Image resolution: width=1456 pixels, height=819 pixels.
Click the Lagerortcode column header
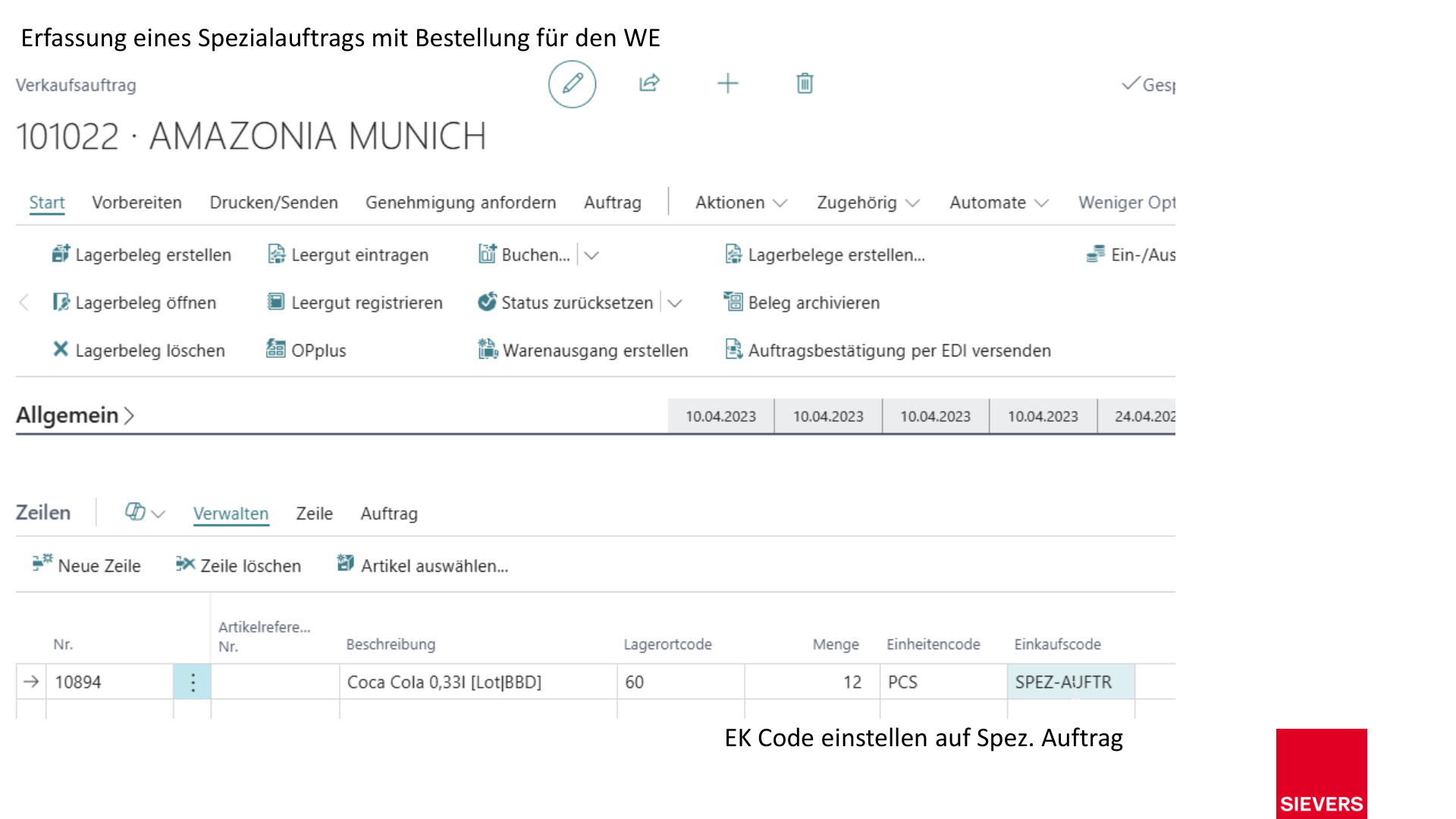667,645
